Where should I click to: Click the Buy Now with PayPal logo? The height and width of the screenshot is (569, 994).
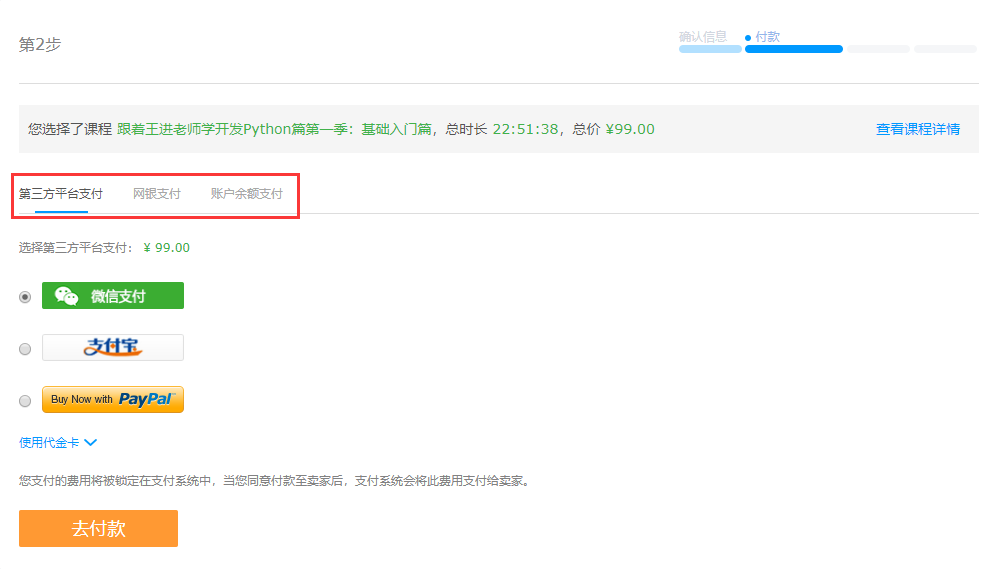point(112,399)
